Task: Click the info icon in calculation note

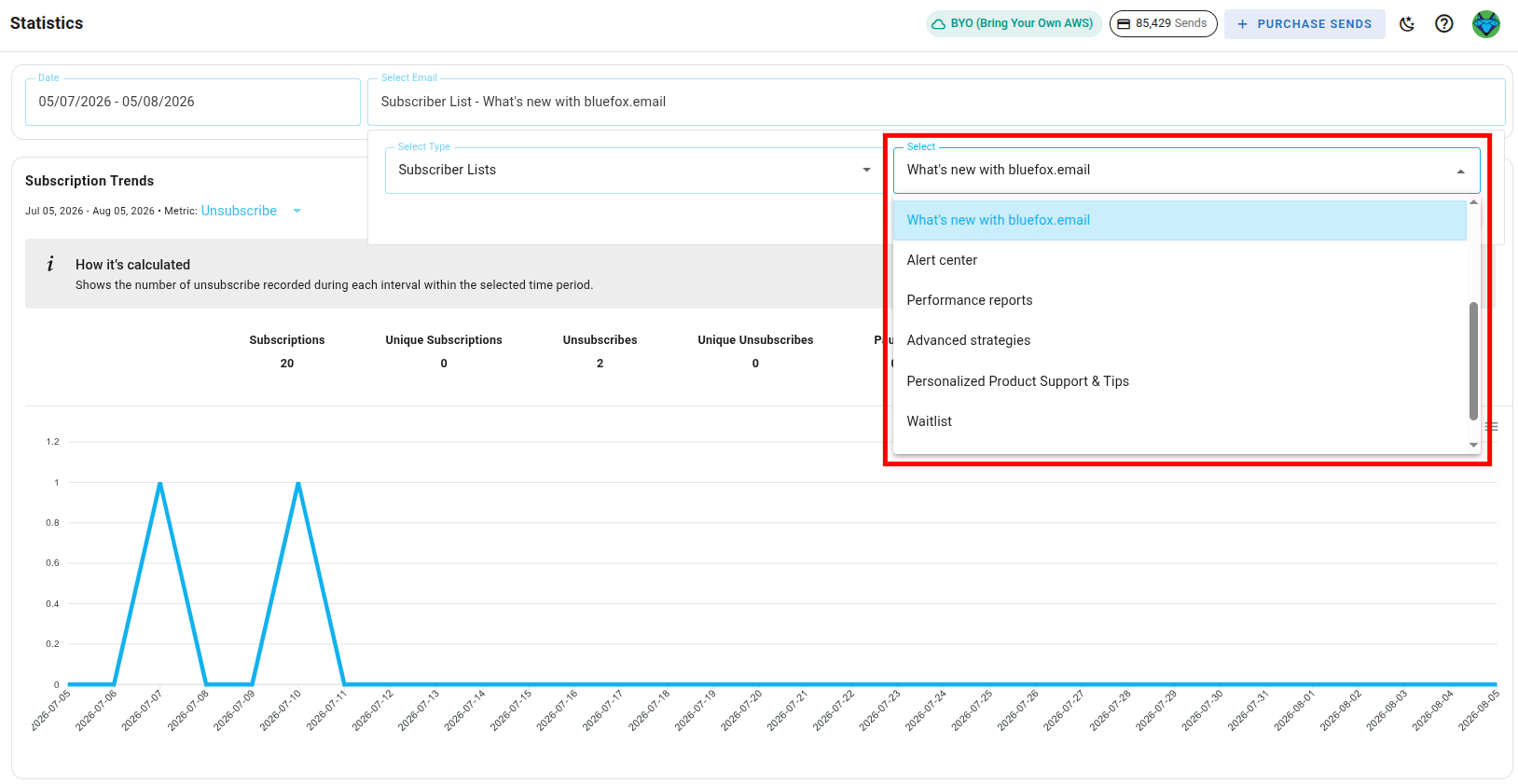Action: click(50, 265)
